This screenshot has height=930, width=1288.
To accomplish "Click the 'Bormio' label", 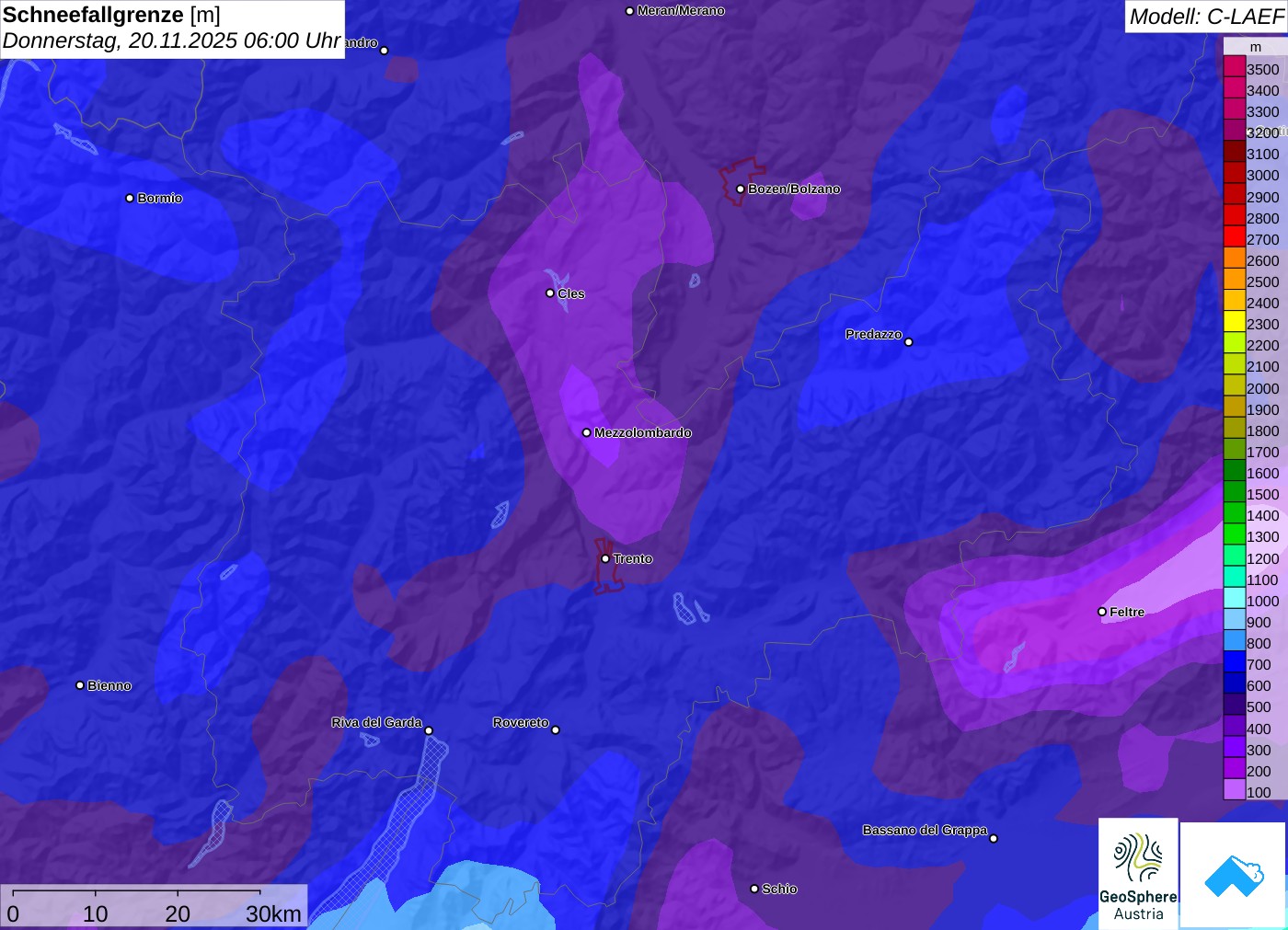I will (x=159, y=198).
